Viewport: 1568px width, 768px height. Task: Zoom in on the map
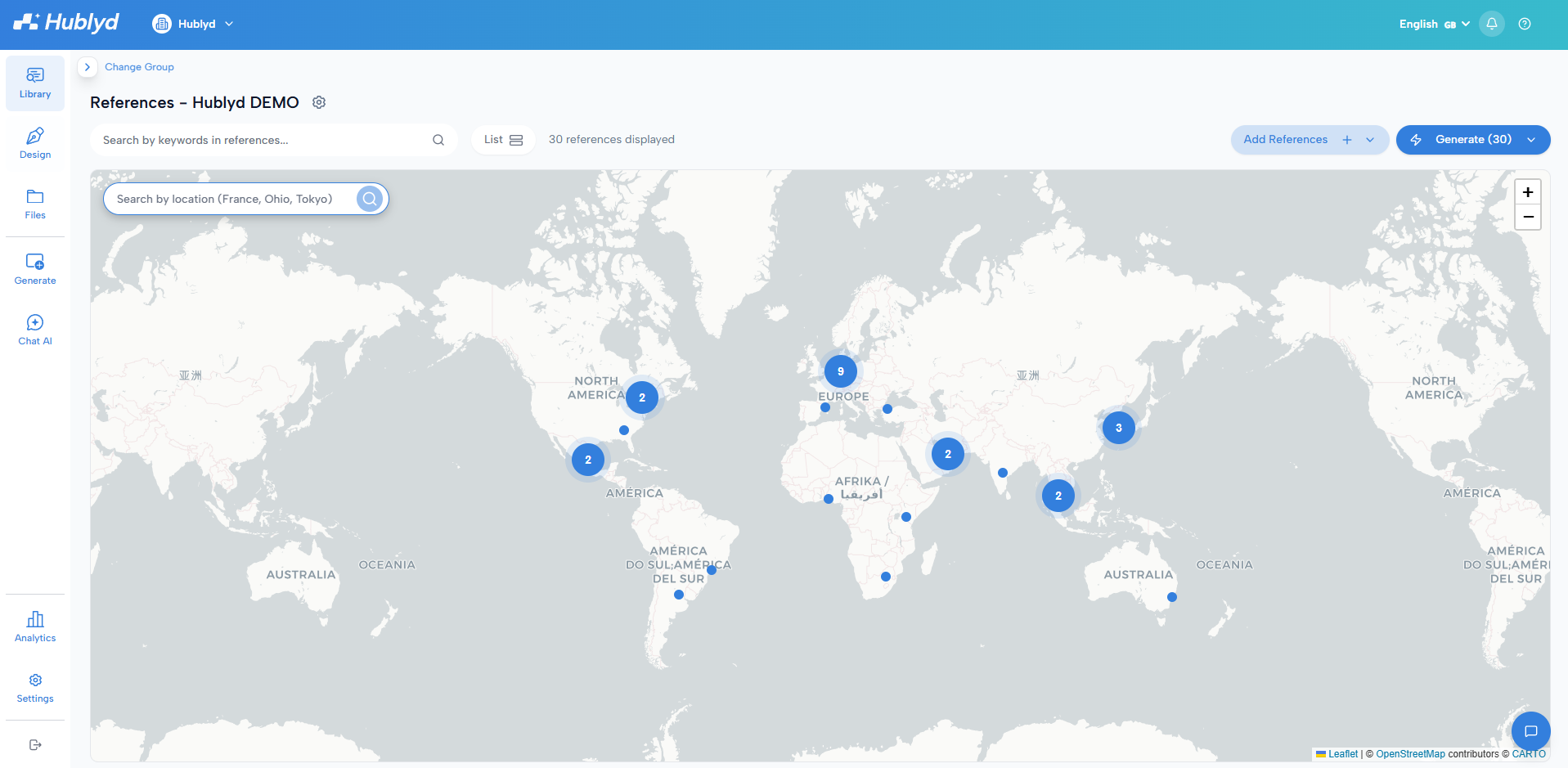tap(1528, 192)
